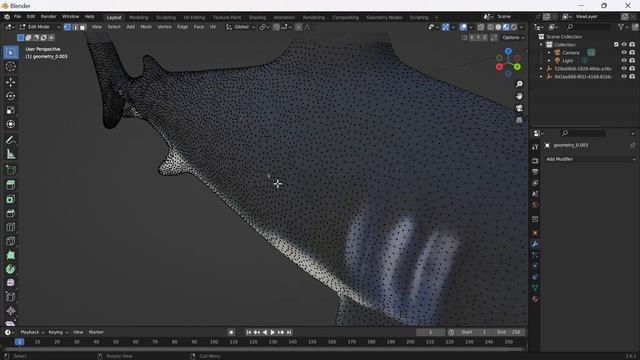Toggle X-ray view
Image resolution: width=640 pixels, height=360 pixels.
tap(481, 27)
